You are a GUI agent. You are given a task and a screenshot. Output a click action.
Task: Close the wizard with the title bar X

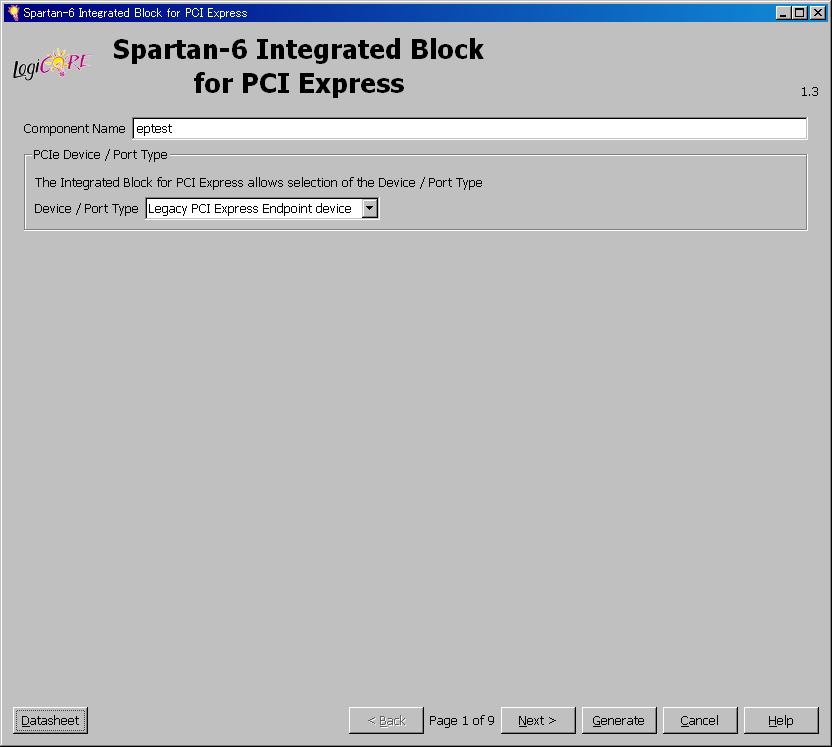pos(816,13)
